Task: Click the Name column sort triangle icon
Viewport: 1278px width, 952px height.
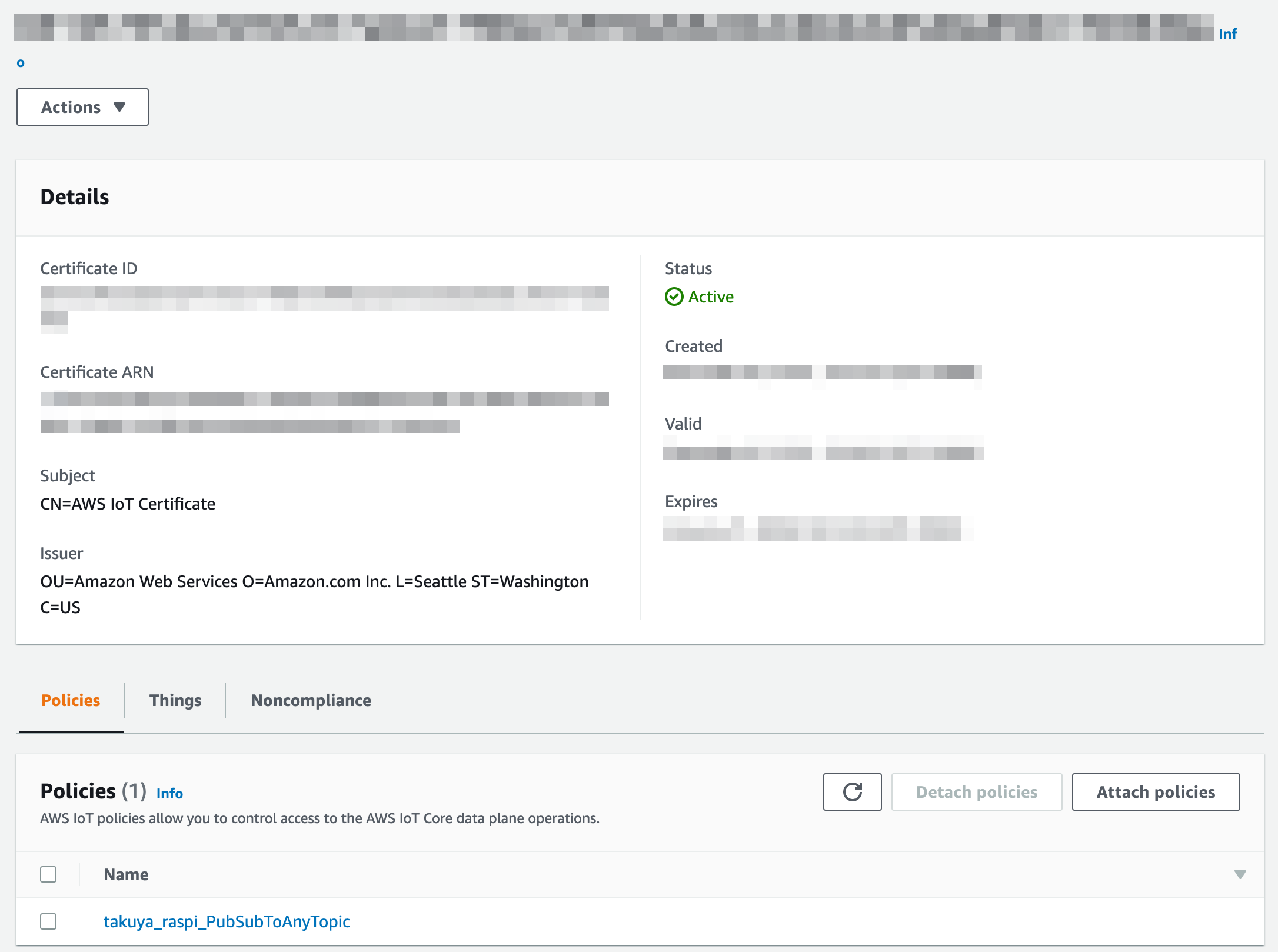Action: pos(1240,874)
